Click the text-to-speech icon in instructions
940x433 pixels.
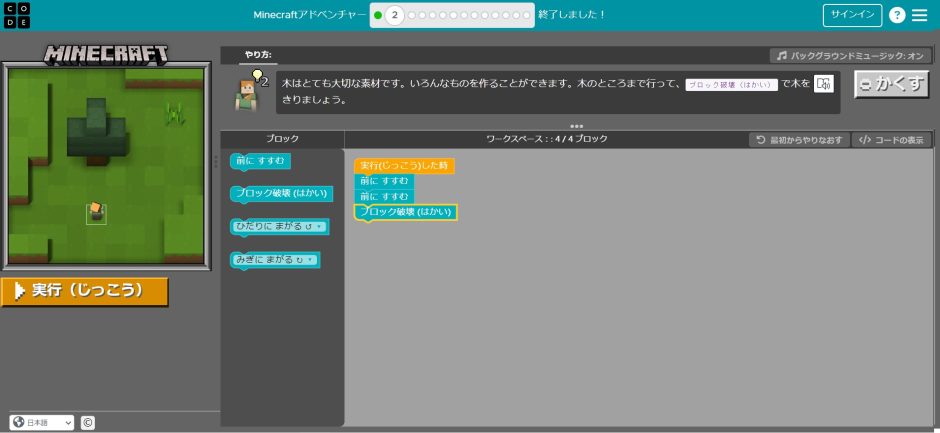[x=823, y=85]
